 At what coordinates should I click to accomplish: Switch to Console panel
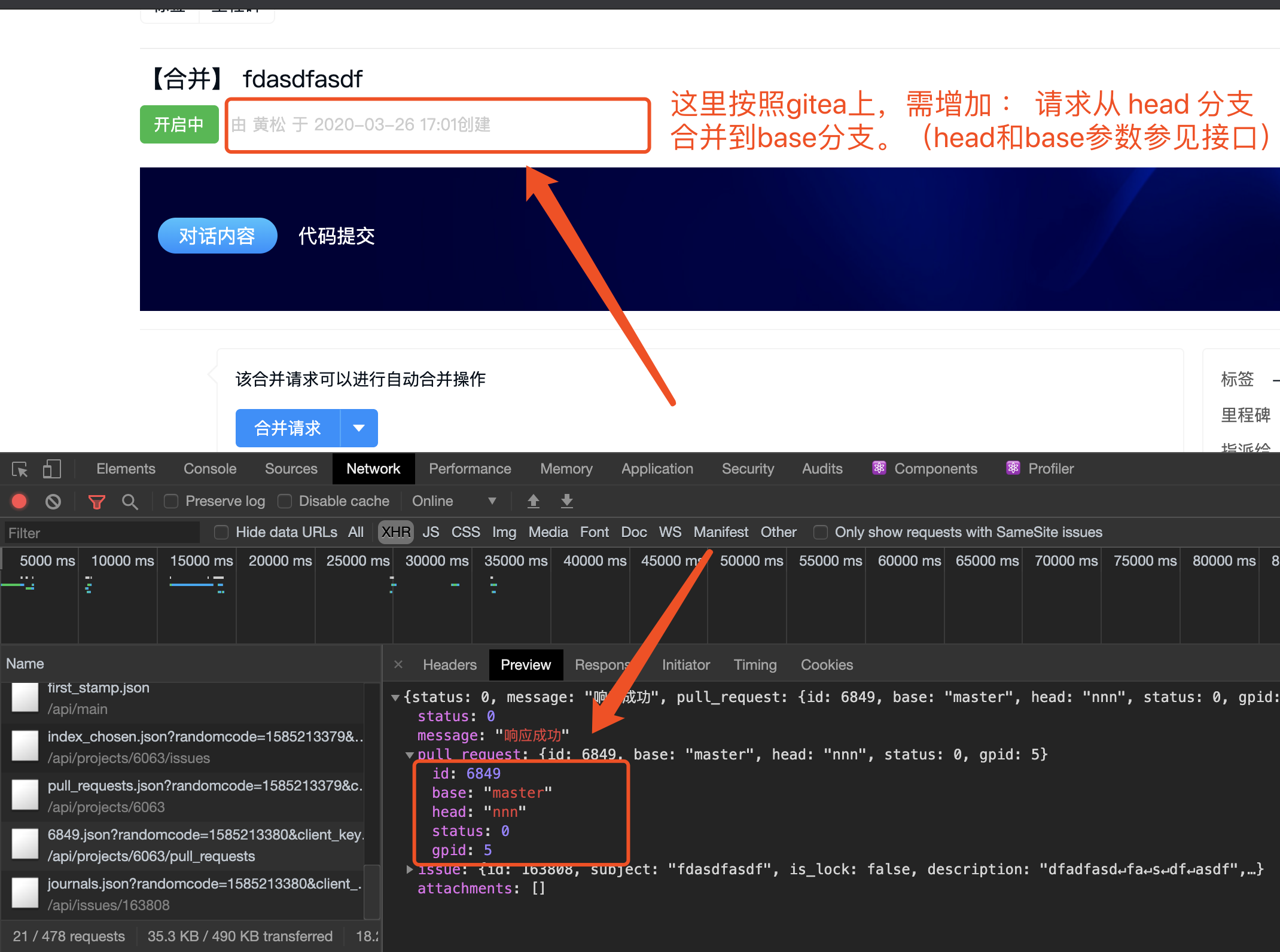[x=210, y=469]
